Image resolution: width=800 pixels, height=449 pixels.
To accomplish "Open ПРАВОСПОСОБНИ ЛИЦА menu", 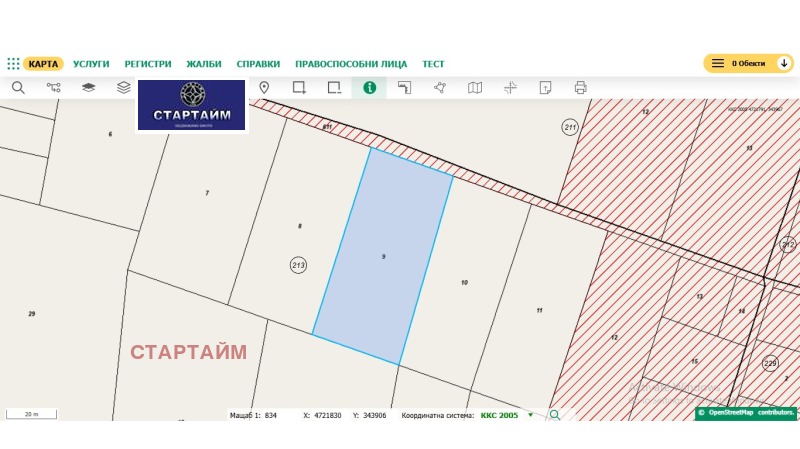I will point(351,64).
